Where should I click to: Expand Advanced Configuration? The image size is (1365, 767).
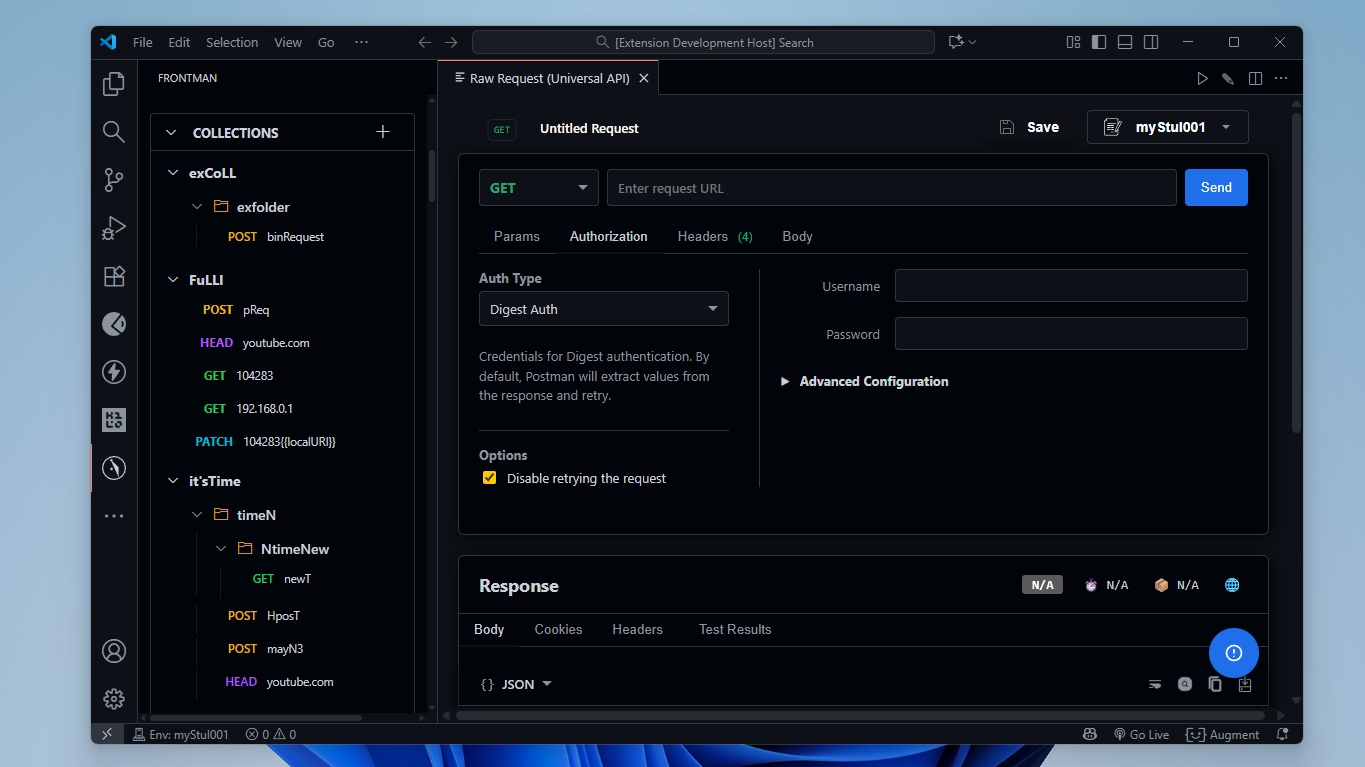tap(864, 381)
